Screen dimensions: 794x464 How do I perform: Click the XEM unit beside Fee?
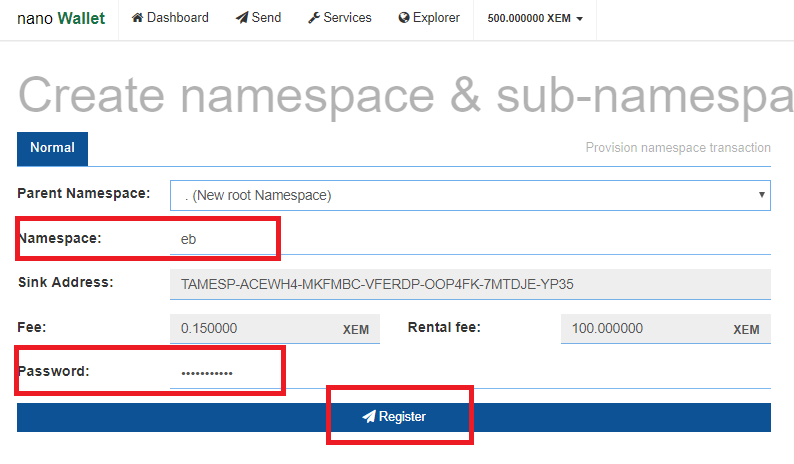click(x=356, y=329)
